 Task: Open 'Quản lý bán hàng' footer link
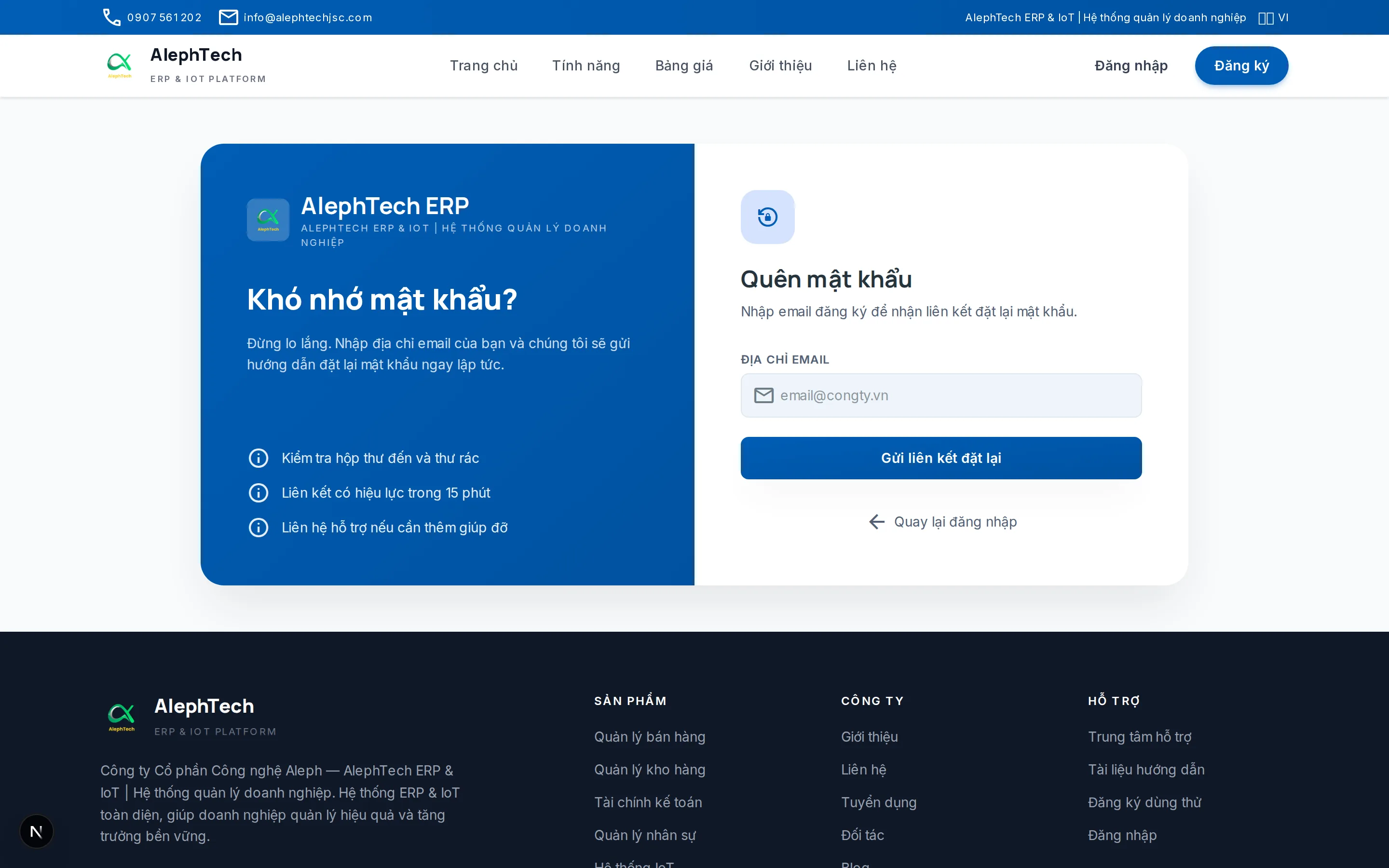click(650, 737)
